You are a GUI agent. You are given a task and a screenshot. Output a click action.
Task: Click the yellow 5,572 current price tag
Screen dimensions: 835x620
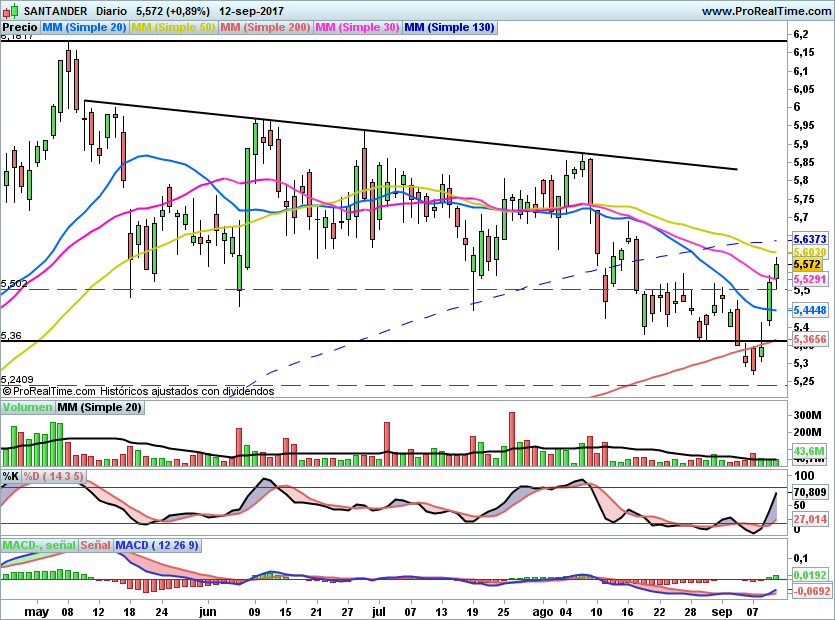(807, 265)
